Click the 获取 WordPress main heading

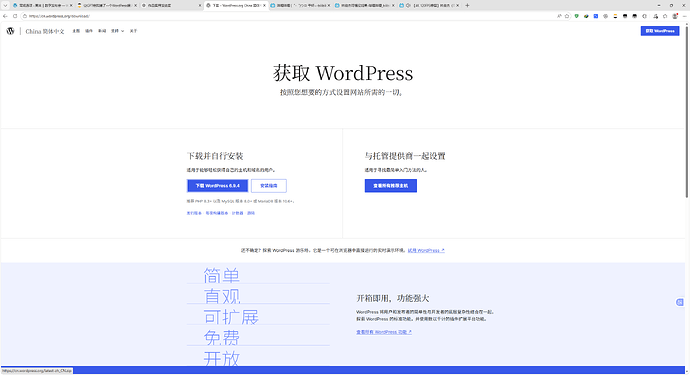[x=343, y=73]
